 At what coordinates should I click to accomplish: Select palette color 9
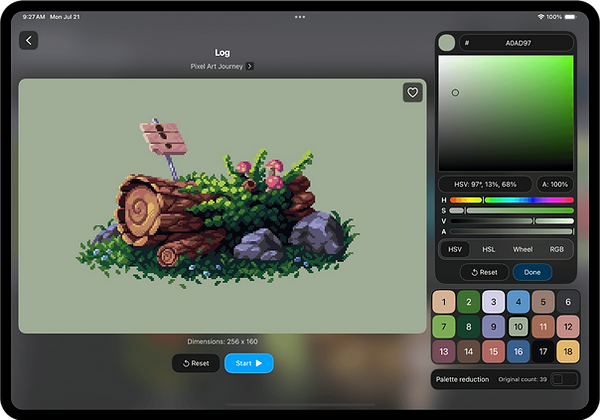click(x=494, y=327)
